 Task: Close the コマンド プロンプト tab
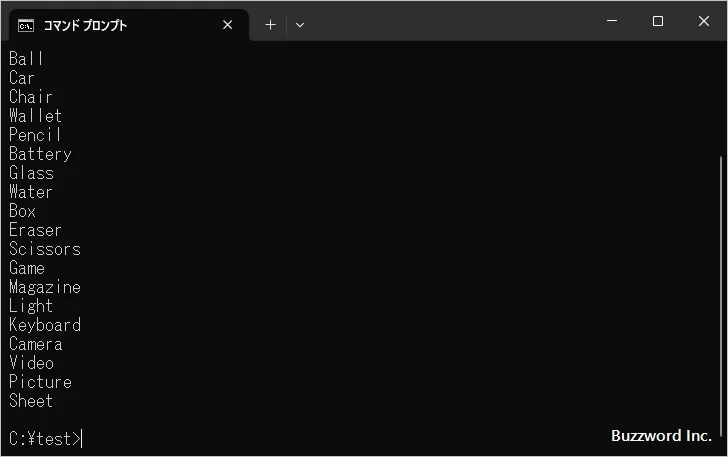point(227,25)
